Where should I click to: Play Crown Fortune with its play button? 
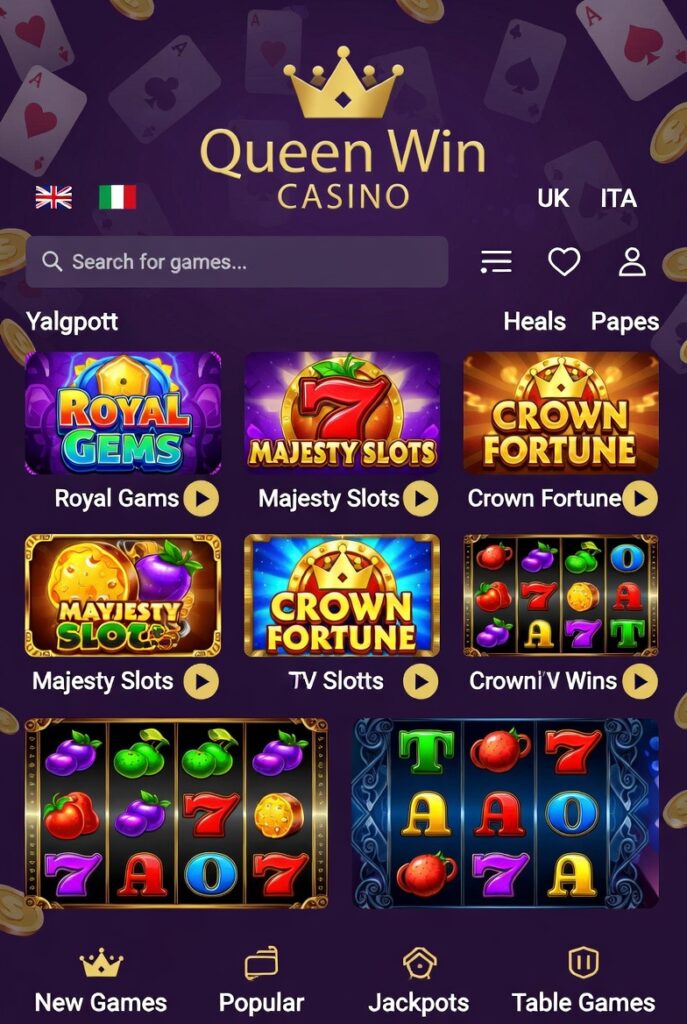[640, 499]
